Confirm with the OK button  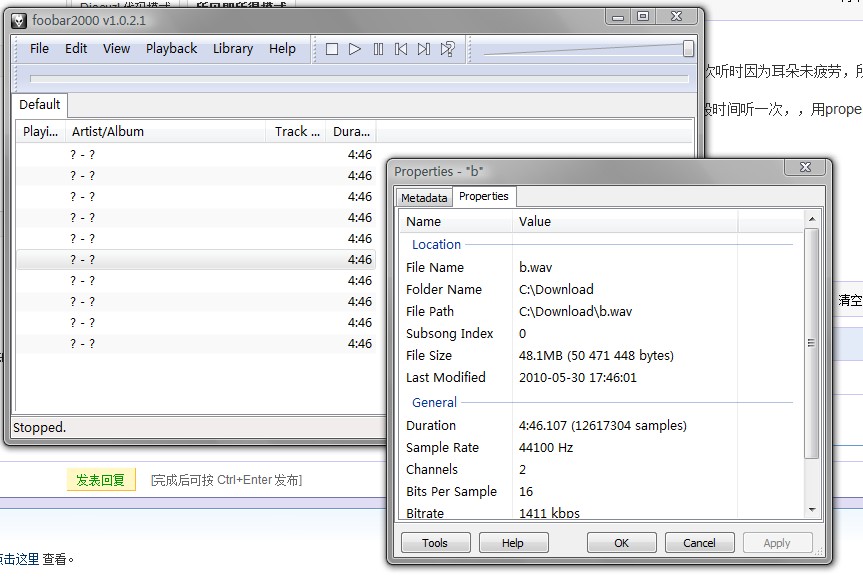pos(621,543)
